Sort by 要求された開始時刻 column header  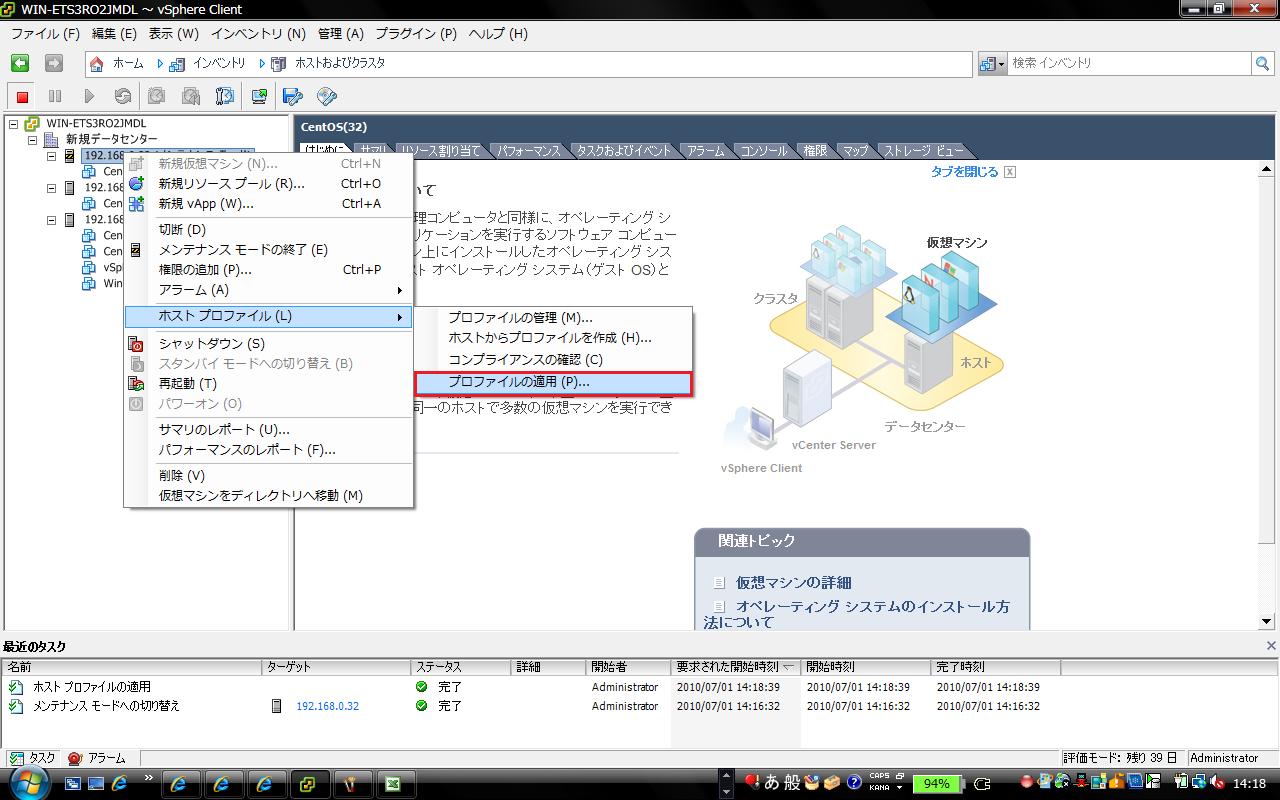735,667
